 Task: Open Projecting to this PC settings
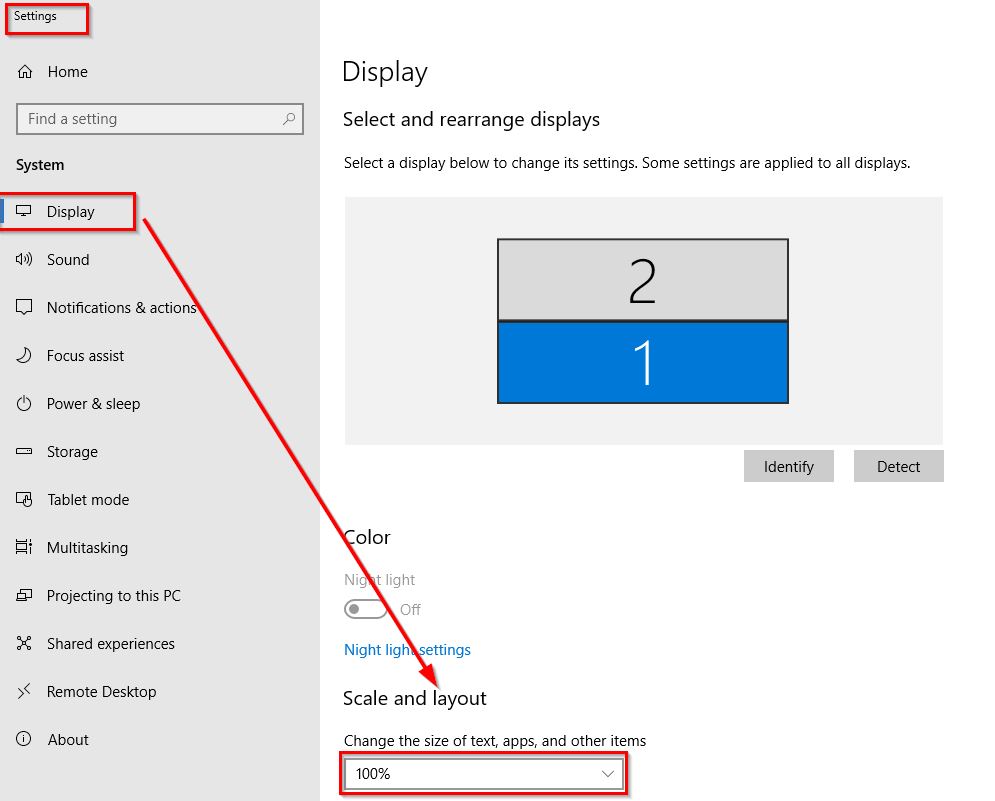coord(114,595)
